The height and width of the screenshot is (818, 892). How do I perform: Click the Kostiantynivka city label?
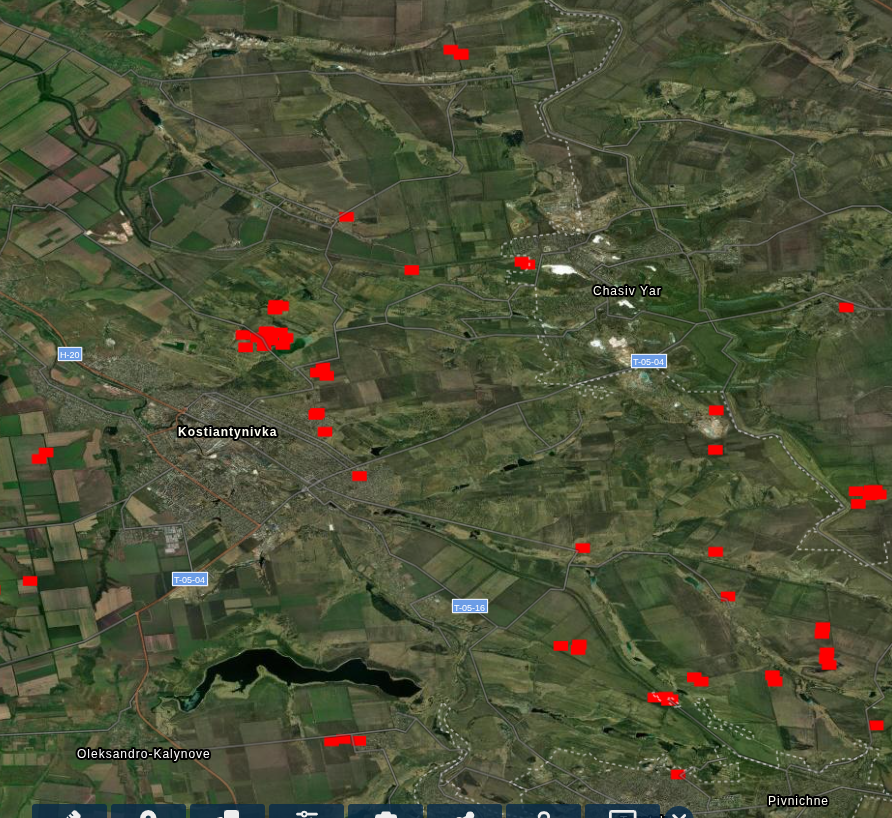coord(227,432)
